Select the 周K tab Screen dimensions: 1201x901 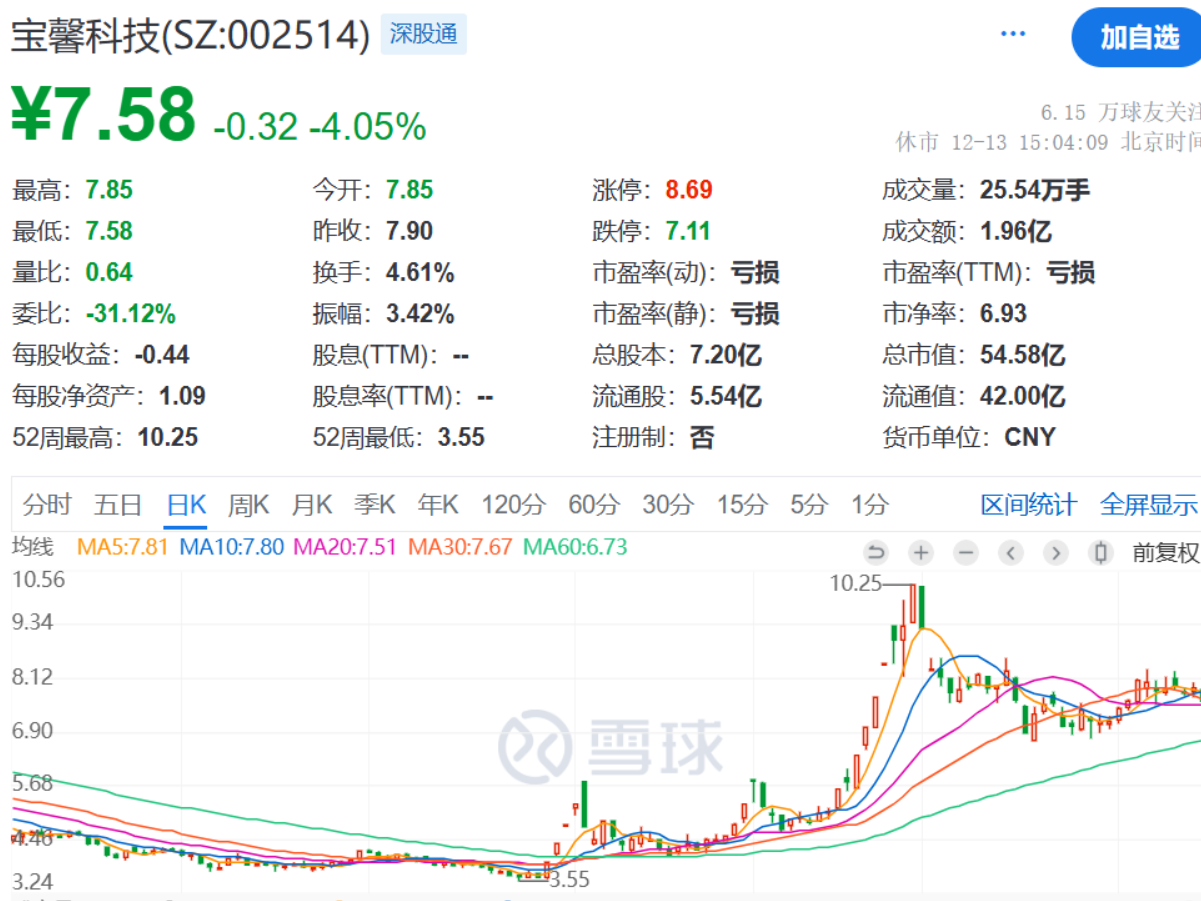click(x=249, y=505)
